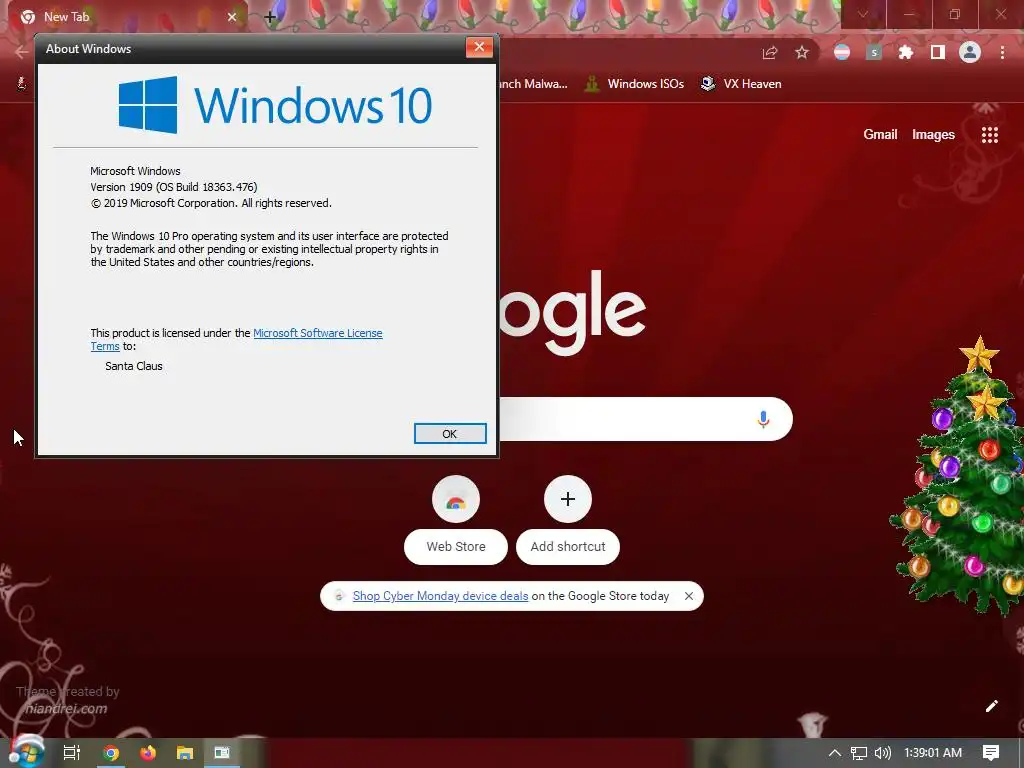Open the Chrome profile avatar
This screenshot has width=1024, height=768.
(970, 52)
